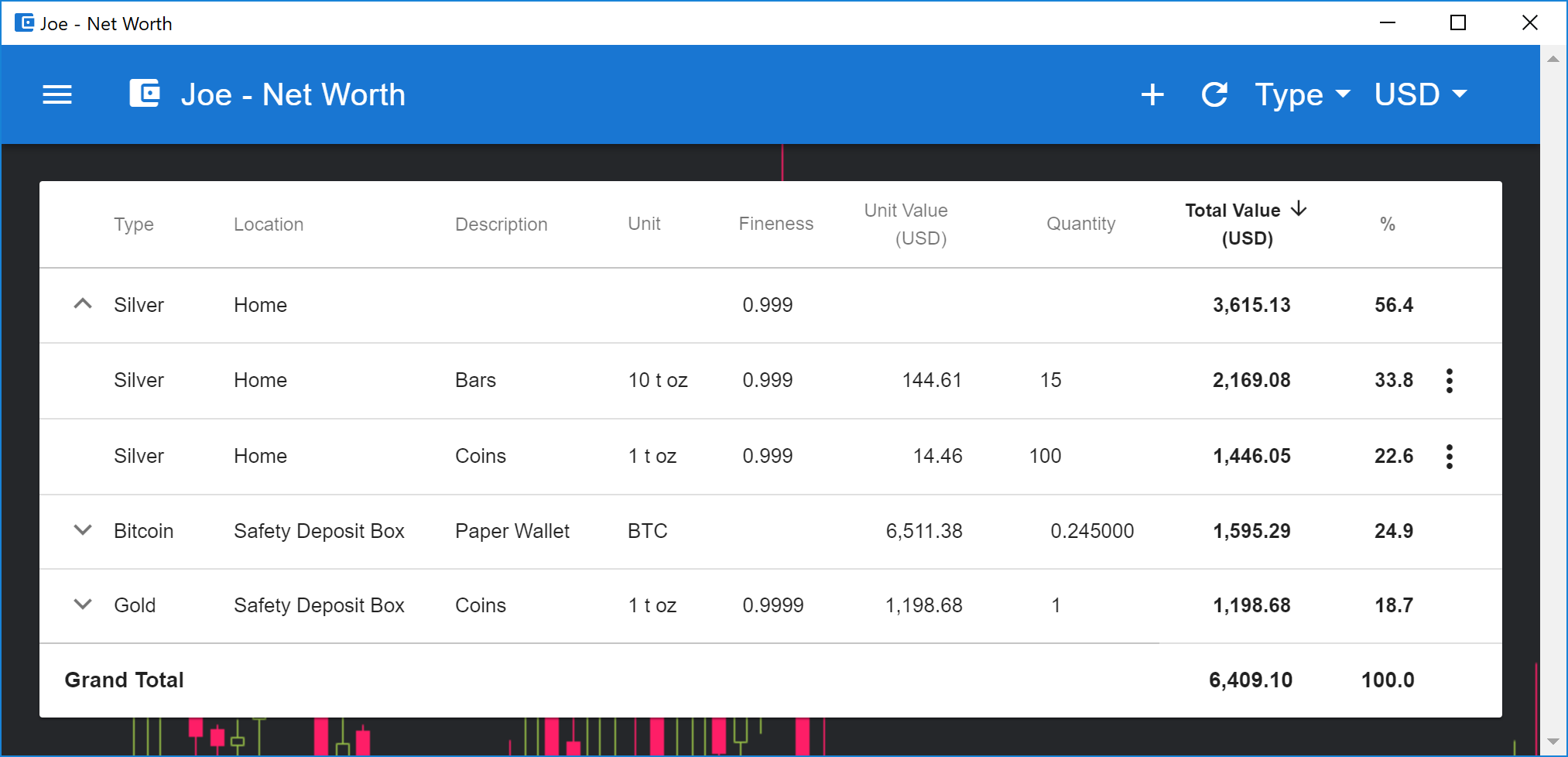Expand the Gold row
The height and width of the screenshot is (757, 1568).
pyautogui.click(x=83, y=605)
